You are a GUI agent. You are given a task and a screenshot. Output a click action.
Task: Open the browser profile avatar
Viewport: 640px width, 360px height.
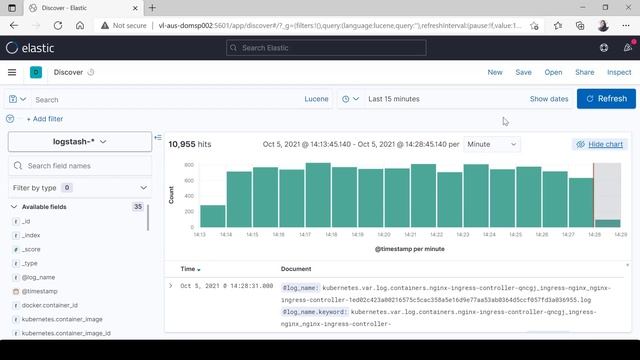coord(603,25)
